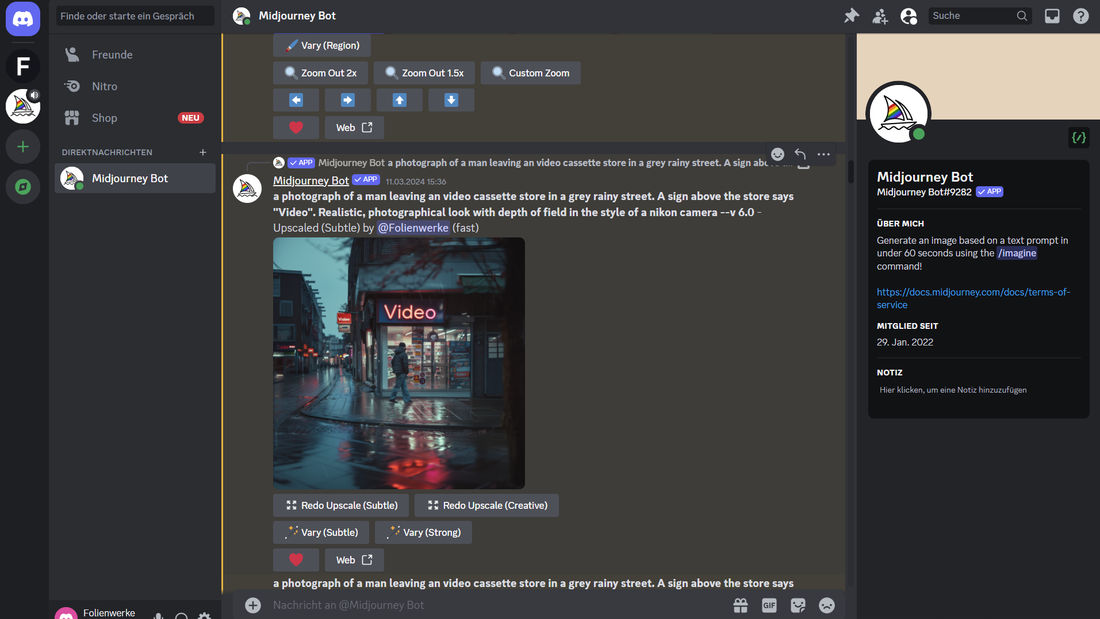Add reaction emoji on message hover bar
This screenshot has height=619, width=1100.
tap(777, 154)
